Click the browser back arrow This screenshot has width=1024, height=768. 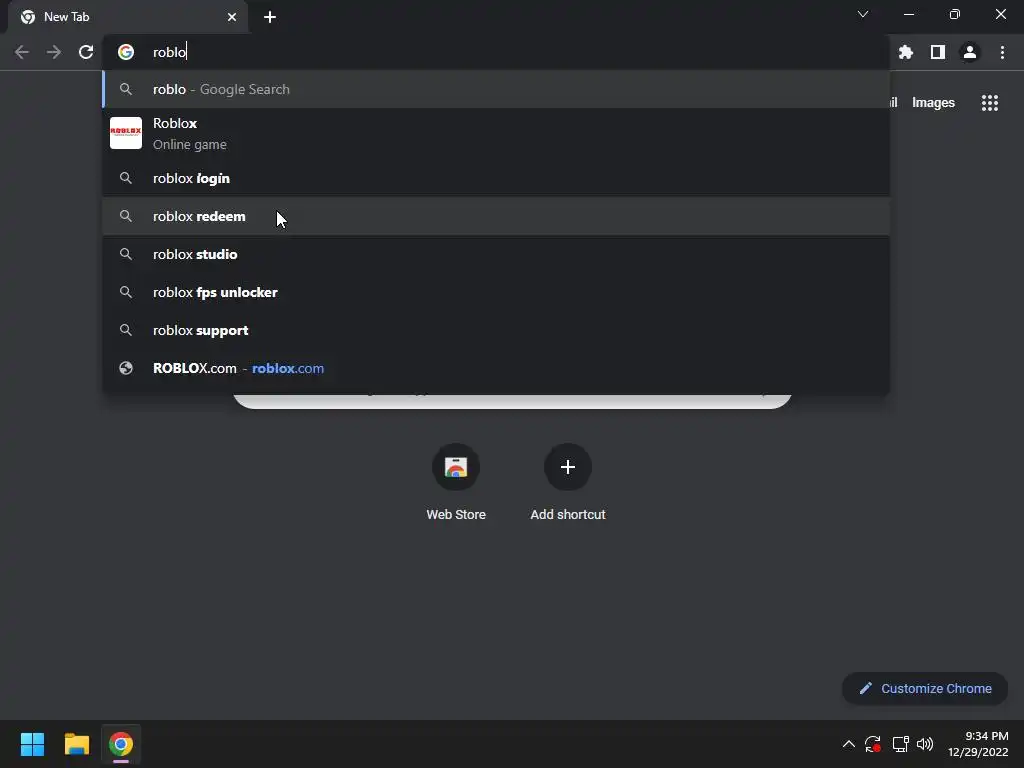pos(22,52)
